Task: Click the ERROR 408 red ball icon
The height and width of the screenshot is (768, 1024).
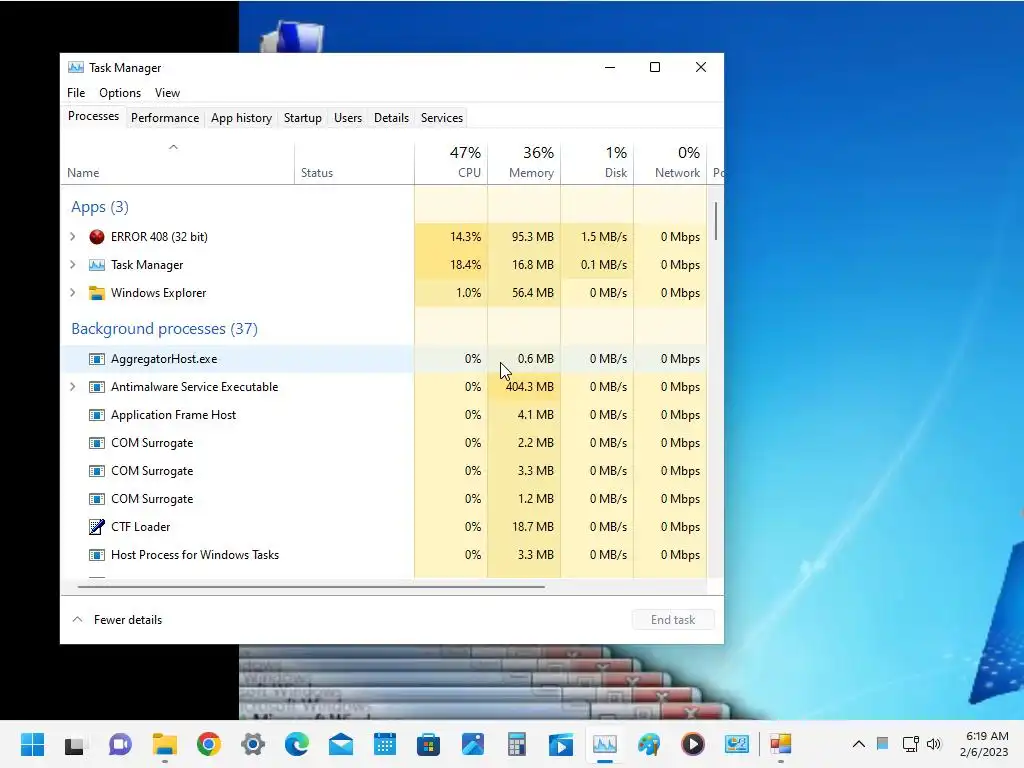Action: 97,237
